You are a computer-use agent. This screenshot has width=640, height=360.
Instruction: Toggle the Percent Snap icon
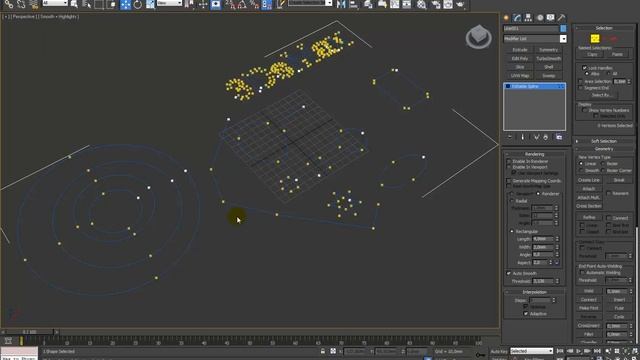(x=254, y=4)
